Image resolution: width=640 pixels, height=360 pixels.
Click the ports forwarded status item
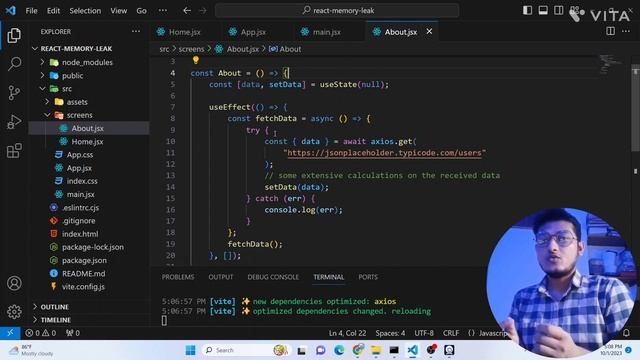click(73, 333)
